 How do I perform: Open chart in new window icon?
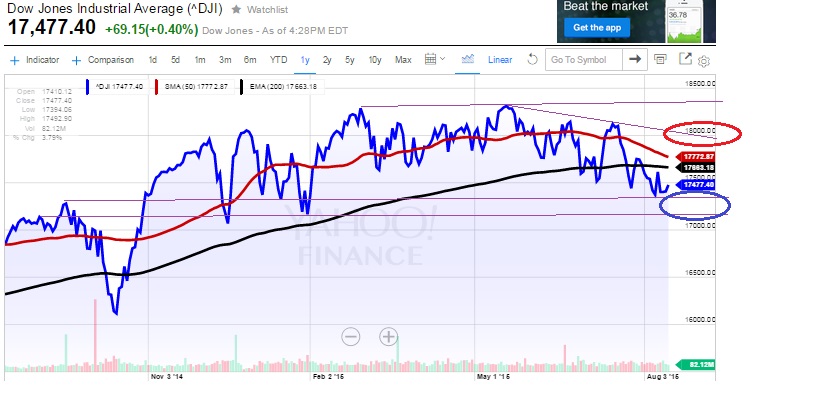pos(686,60)
